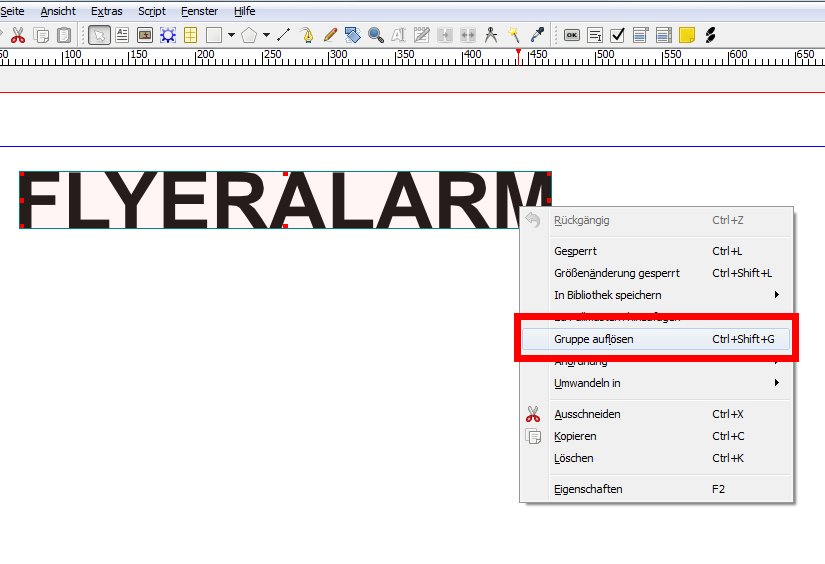Choose 'Gruppe auflösen' from context menu
825x564 pixels.
pyautogui.click(x=594, y=339)
